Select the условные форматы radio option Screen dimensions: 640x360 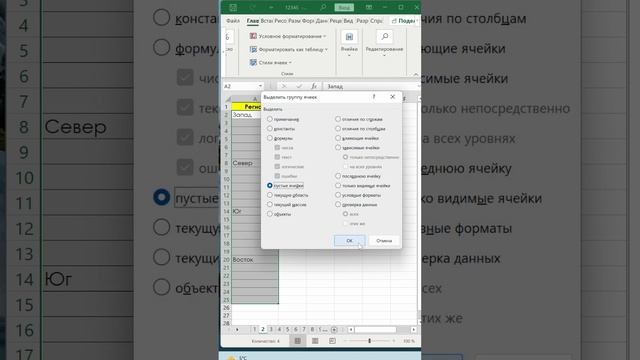point(338,195)
